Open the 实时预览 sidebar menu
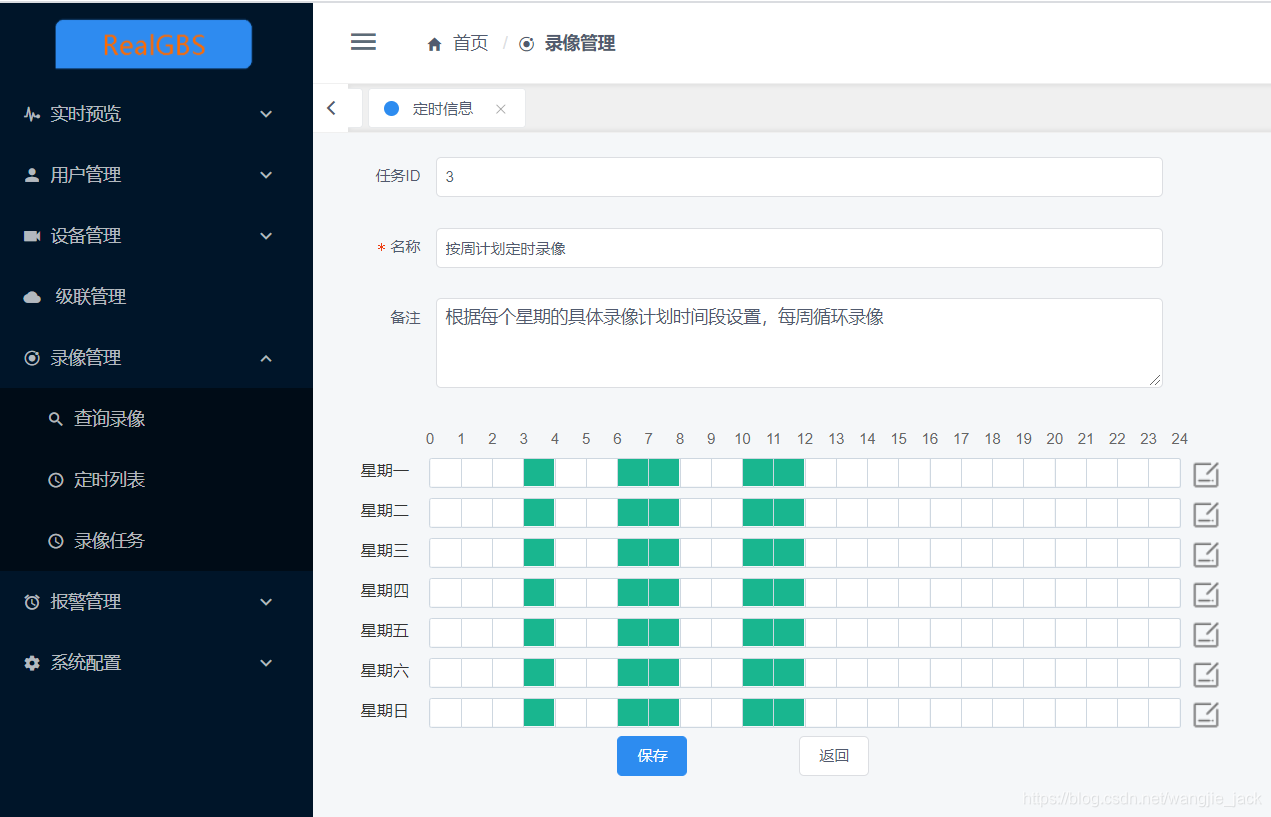The width and height of the screenshot is (1271, 817). (156, 114)
